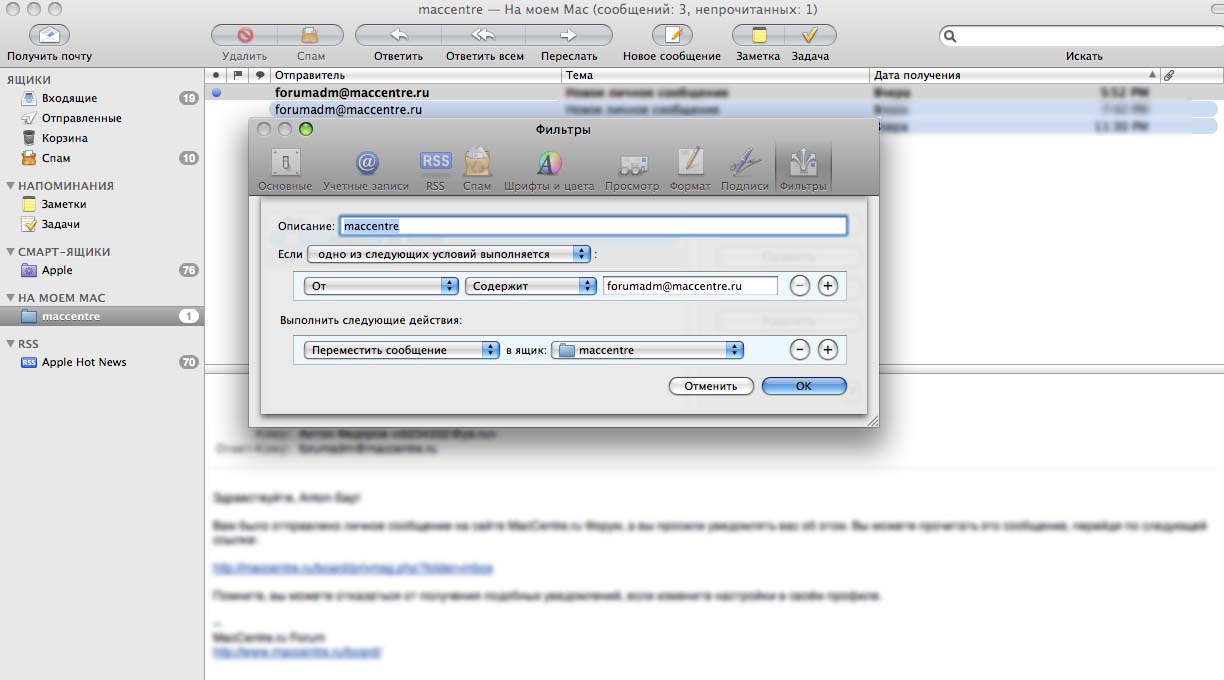Collapse the НА МОЕМ MAC section
The image size is (1224, 680).
(x=10, y=298)
